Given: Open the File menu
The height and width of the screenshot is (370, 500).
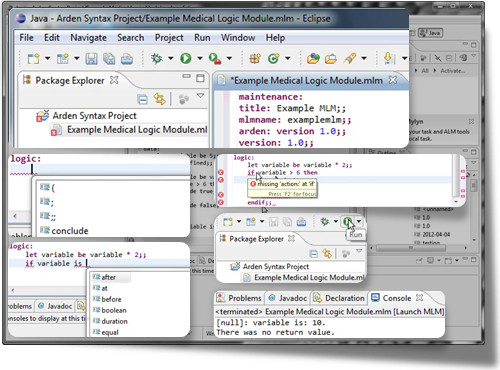Looking at the screenshot, I should (x=26, y=38).
